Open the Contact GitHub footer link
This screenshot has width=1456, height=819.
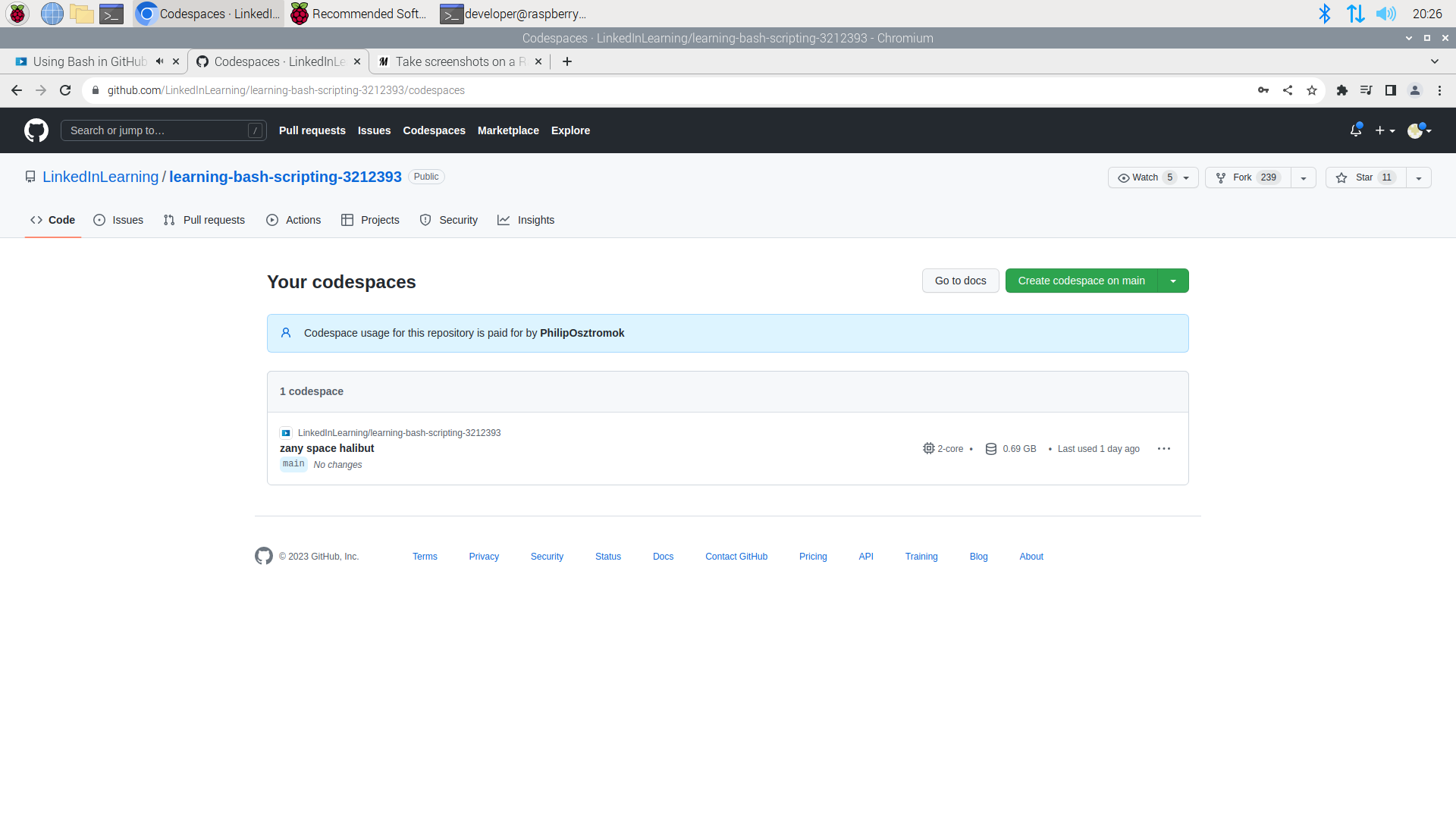click(x=736, y=557)
